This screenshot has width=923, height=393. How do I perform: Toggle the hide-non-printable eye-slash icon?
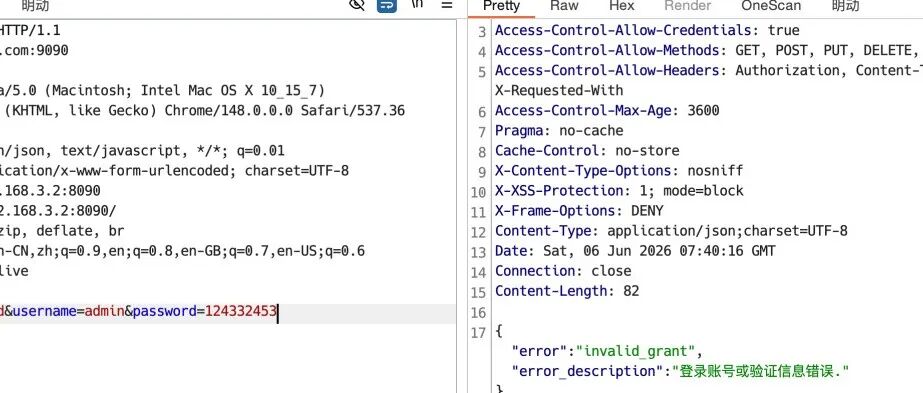click(357, 5)
